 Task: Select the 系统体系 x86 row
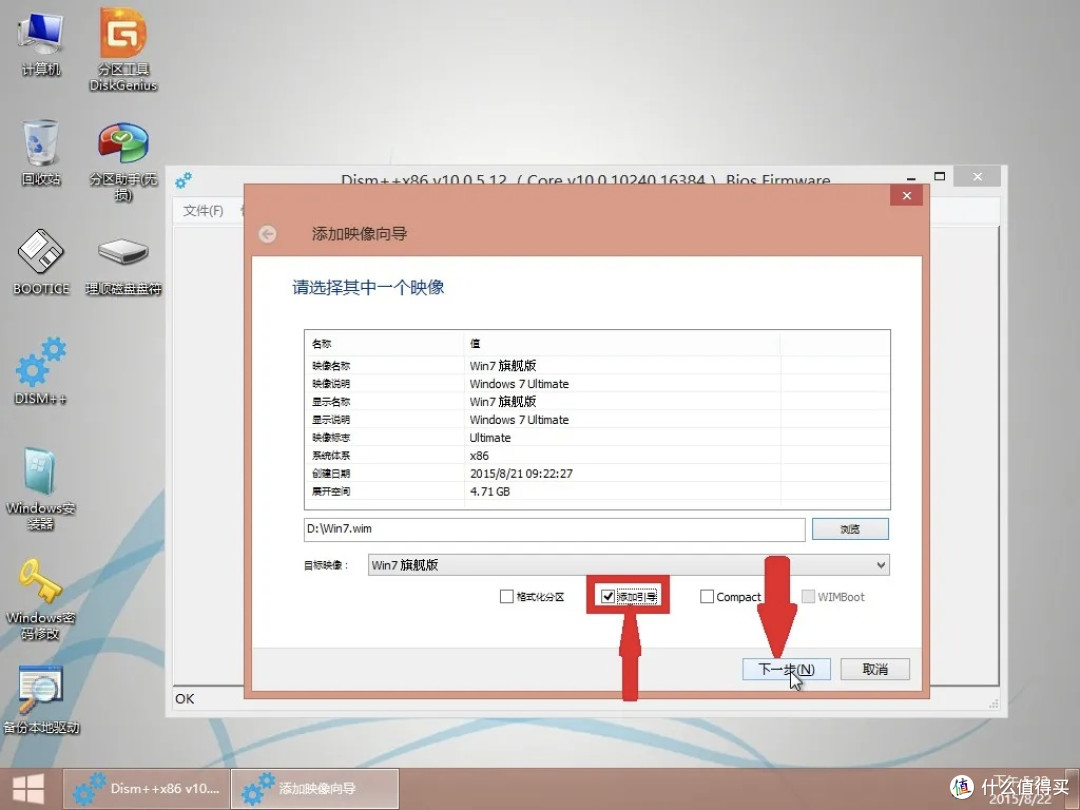tap(597, 455)
